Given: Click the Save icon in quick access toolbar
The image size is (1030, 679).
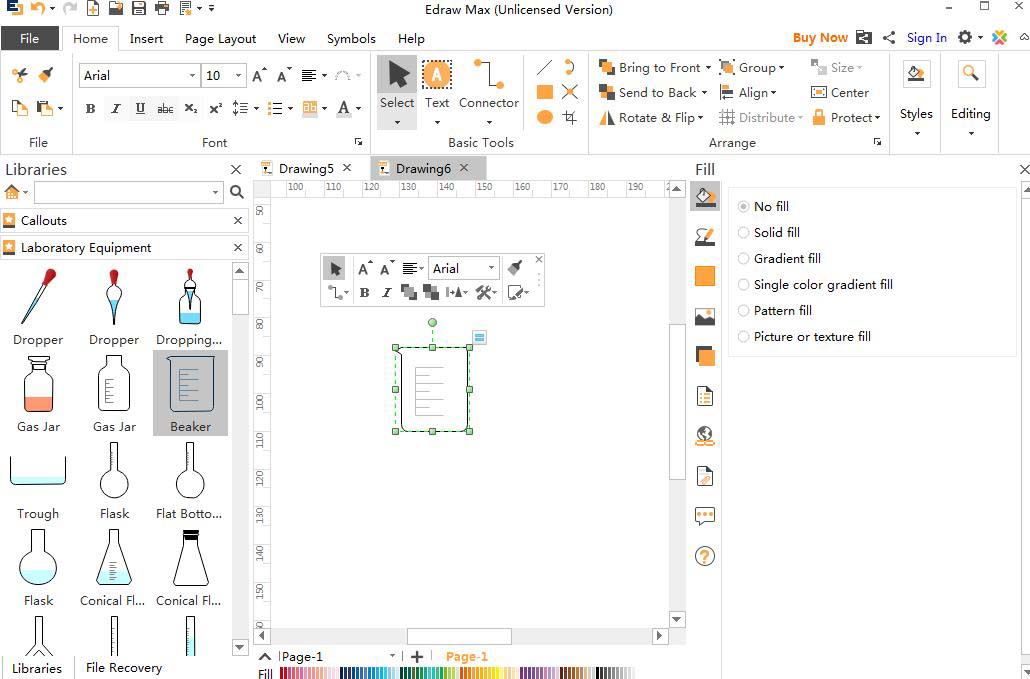Looking at the screenshot, I should click(x=138, y=9).
